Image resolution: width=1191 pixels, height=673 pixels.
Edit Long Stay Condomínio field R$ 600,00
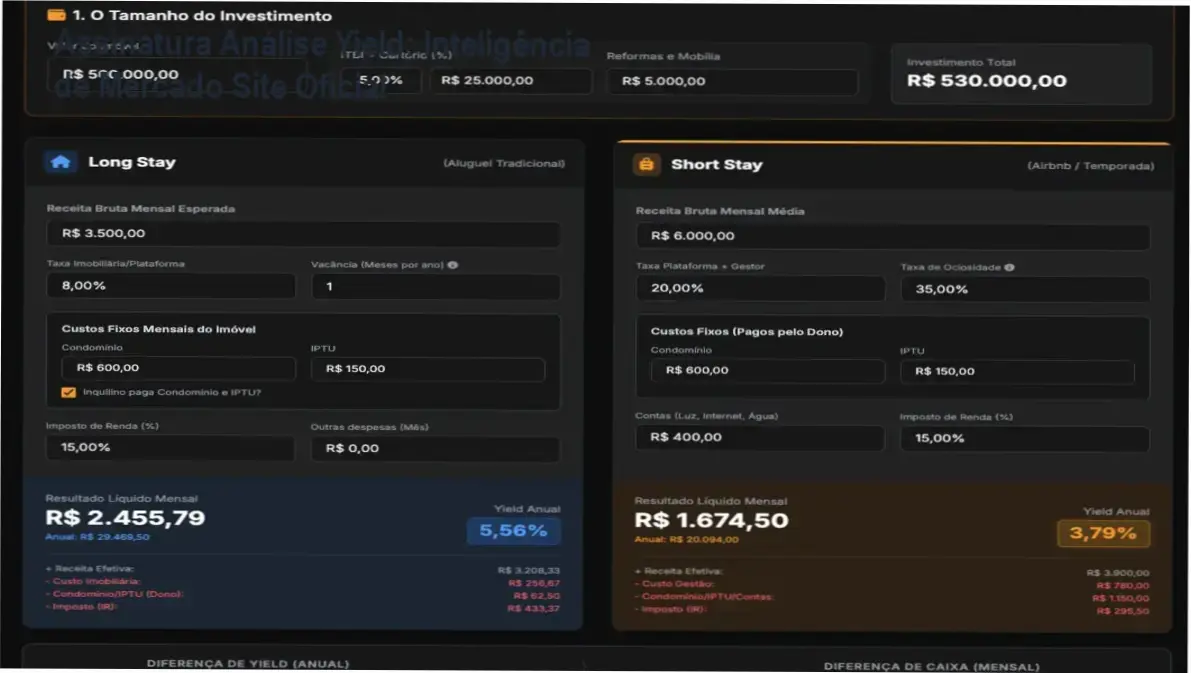(178, 368)
